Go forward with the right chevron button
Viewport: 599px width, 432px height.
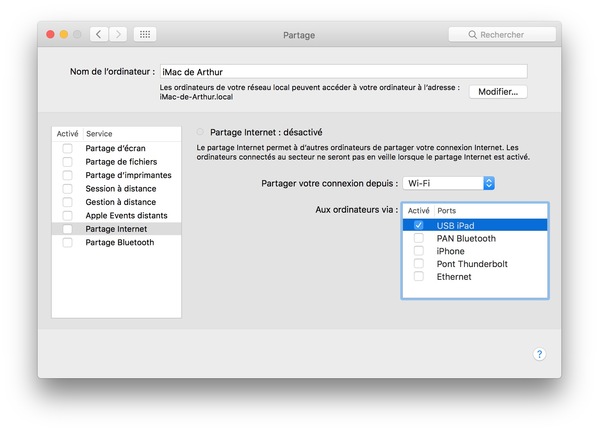(118, 34)
